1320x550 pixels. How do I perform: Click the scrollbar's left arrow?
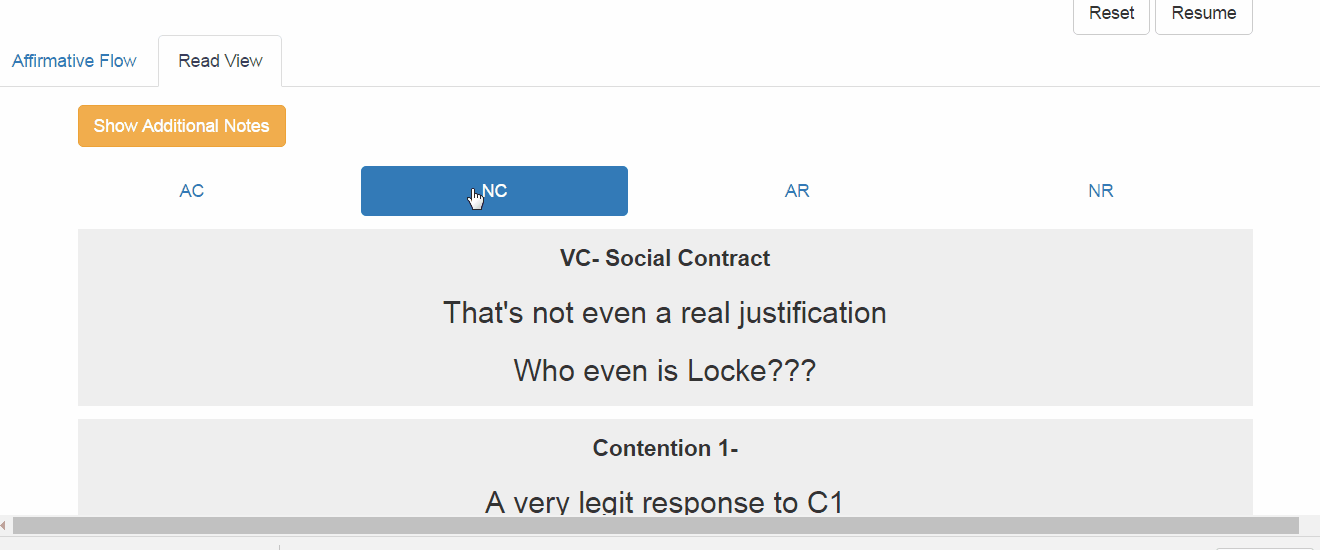coord(5,525)
